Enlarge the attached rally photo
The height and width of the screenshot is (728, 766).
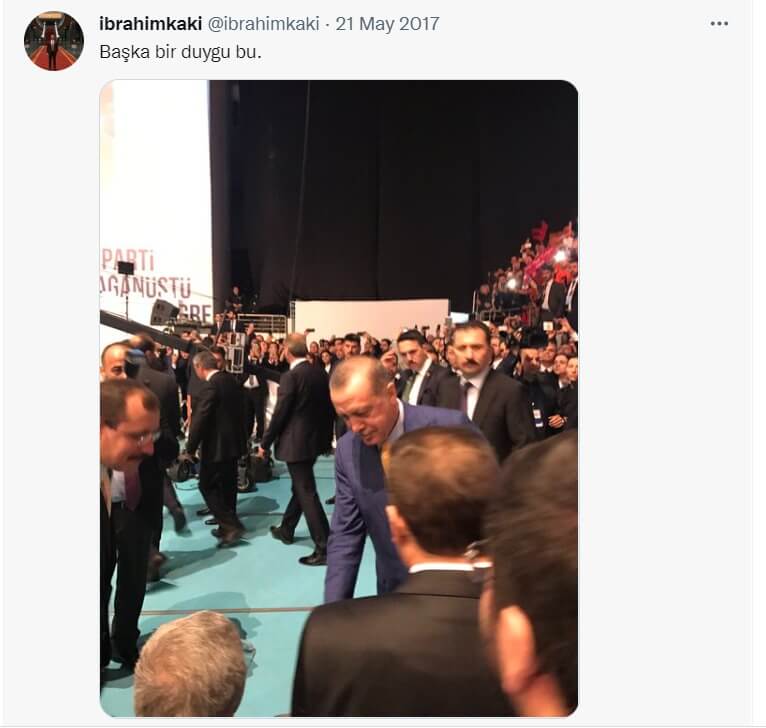click(339, 398)
